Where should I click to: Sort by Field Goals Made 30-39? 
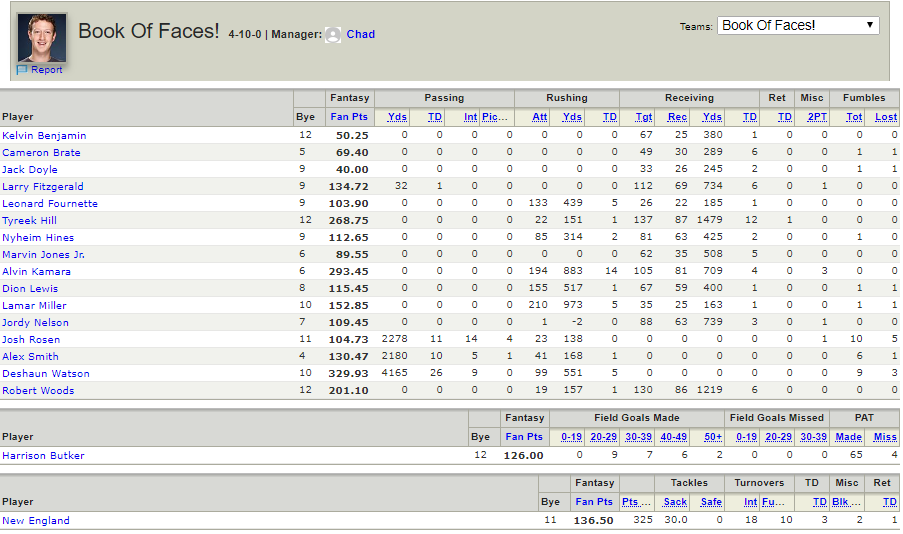tap(639, 437)
